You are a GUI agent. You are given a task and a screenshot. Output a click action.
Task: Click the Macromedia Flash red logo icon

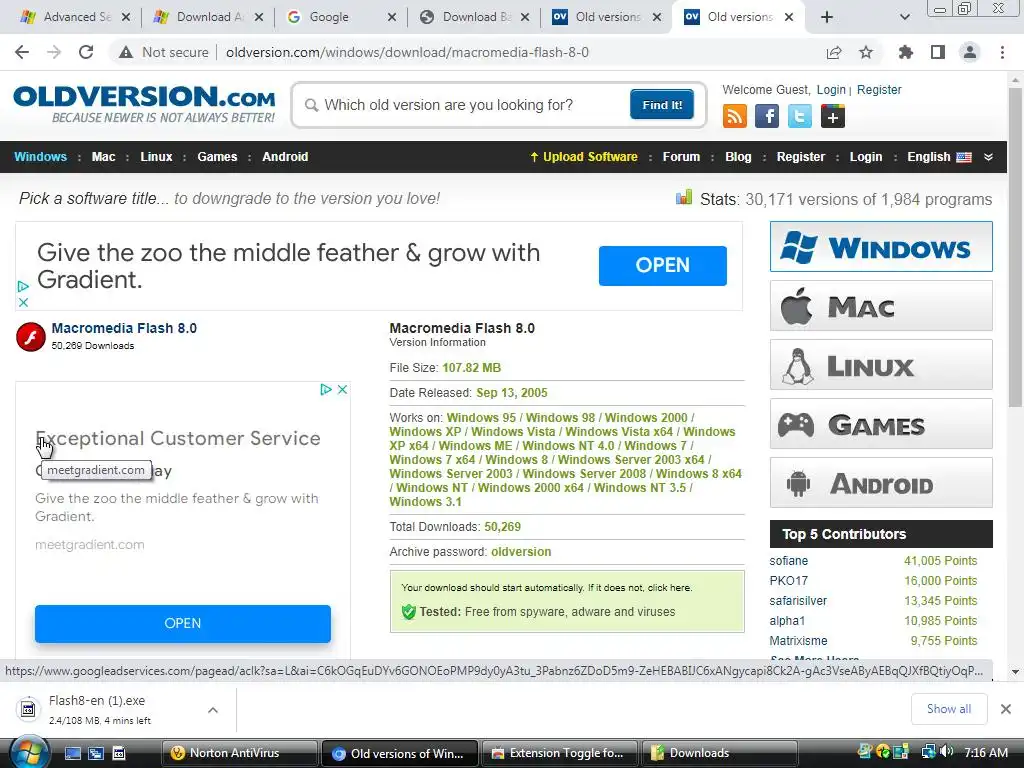coord(31,337)
